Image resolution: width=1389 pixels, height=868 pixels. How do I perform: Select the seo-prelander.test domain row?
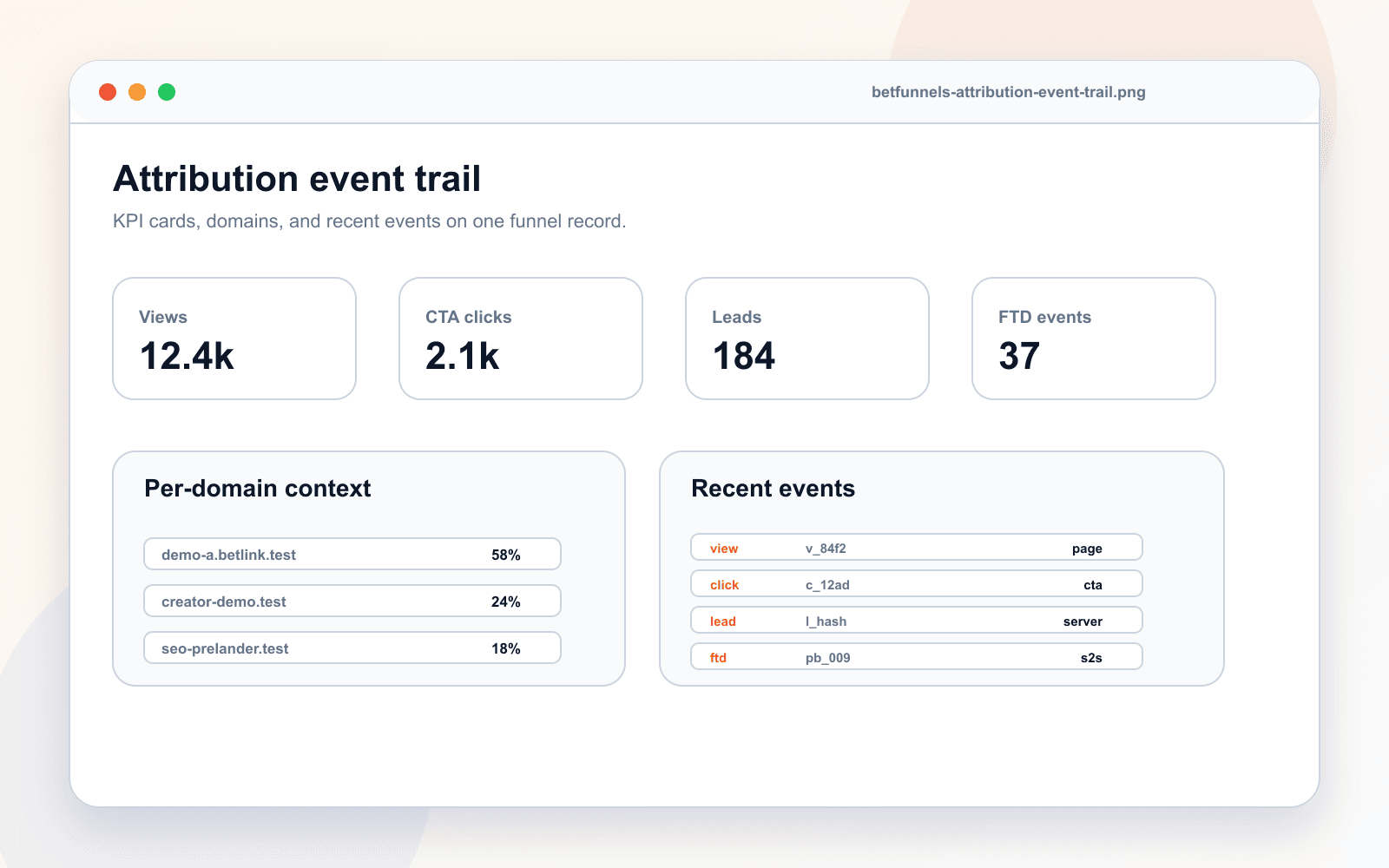pos(352,648)
